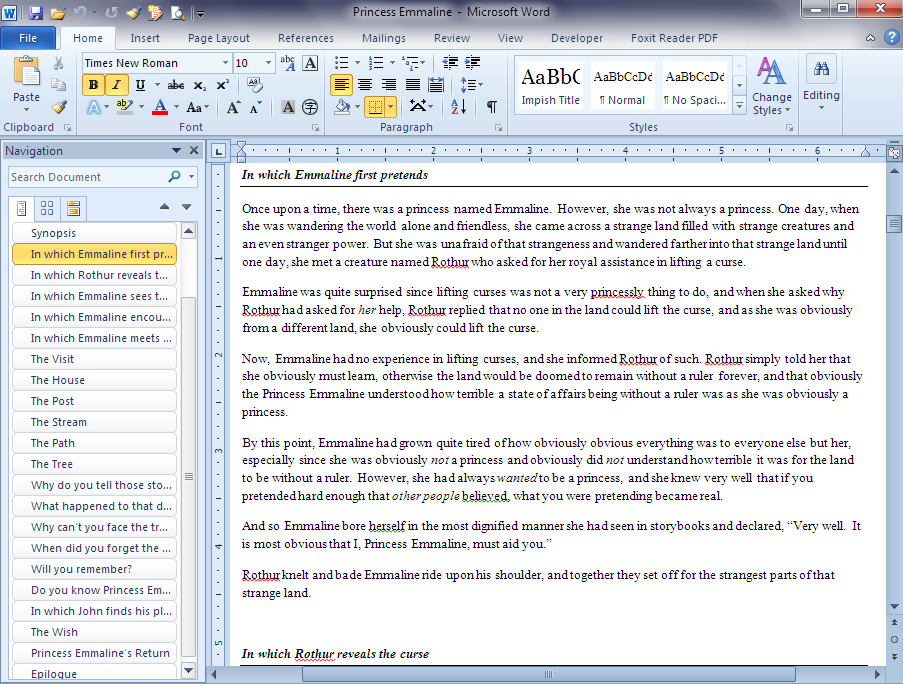Toggle Italic formatting
Image resolution: width=903 pixels, height=684 pixels.
pos(116,85)
